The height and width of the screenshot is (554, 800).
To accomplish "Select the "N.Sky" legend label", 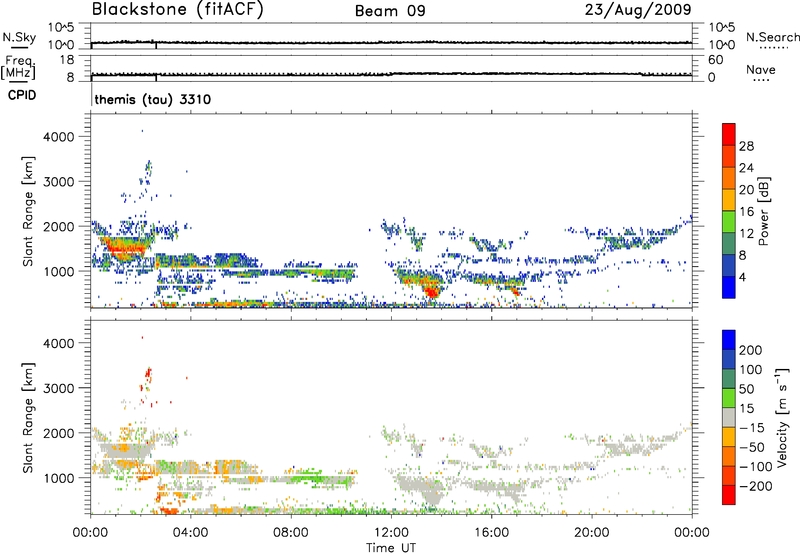I will tap(19, 37).
